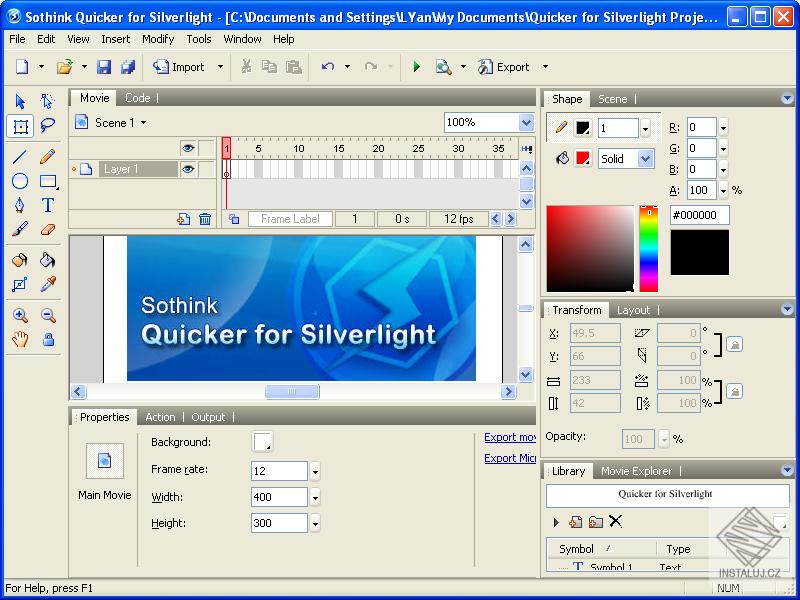The image size is (800, 600).
Task: Select the Pen tool
Action: (21, 205)
